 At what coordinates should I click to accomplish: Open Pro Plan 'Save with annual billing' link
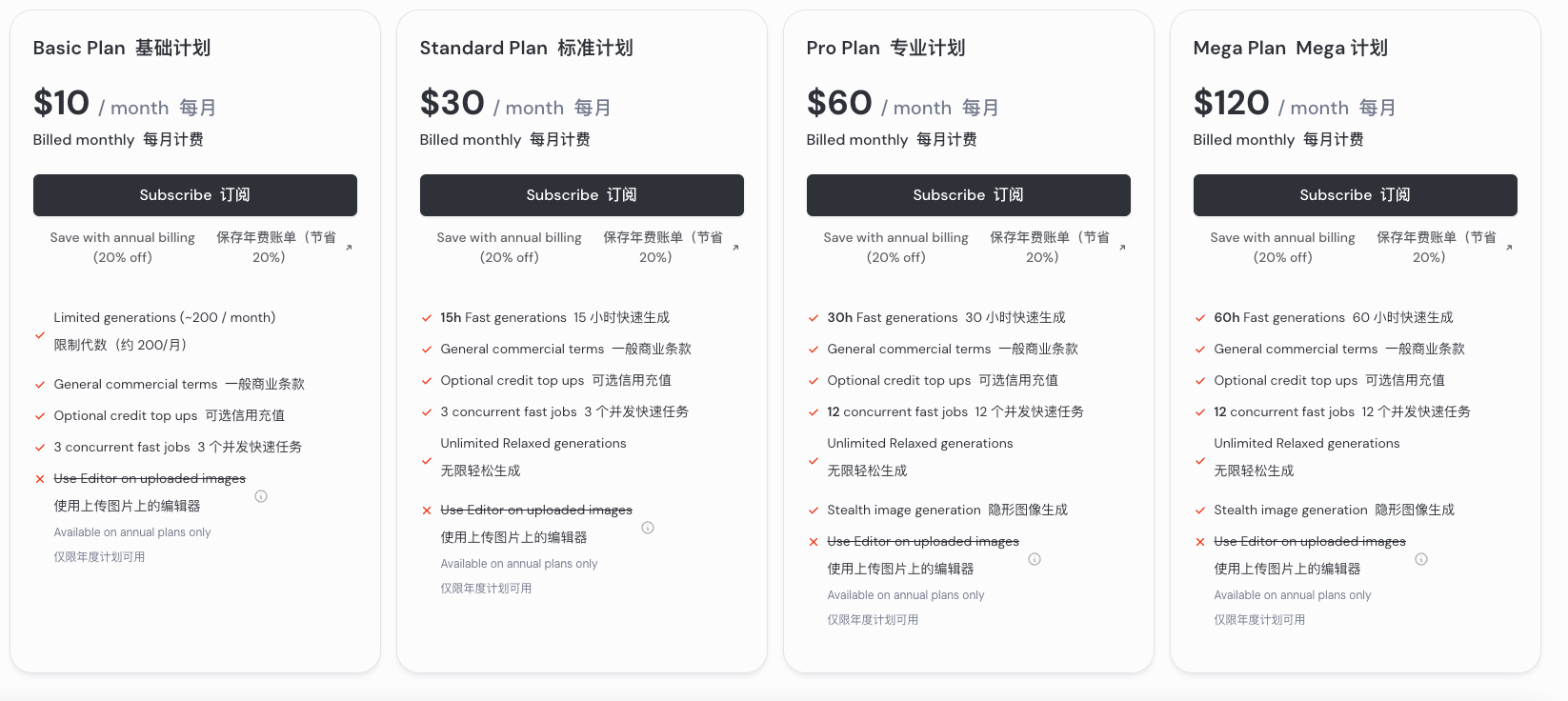coord(967,247)
